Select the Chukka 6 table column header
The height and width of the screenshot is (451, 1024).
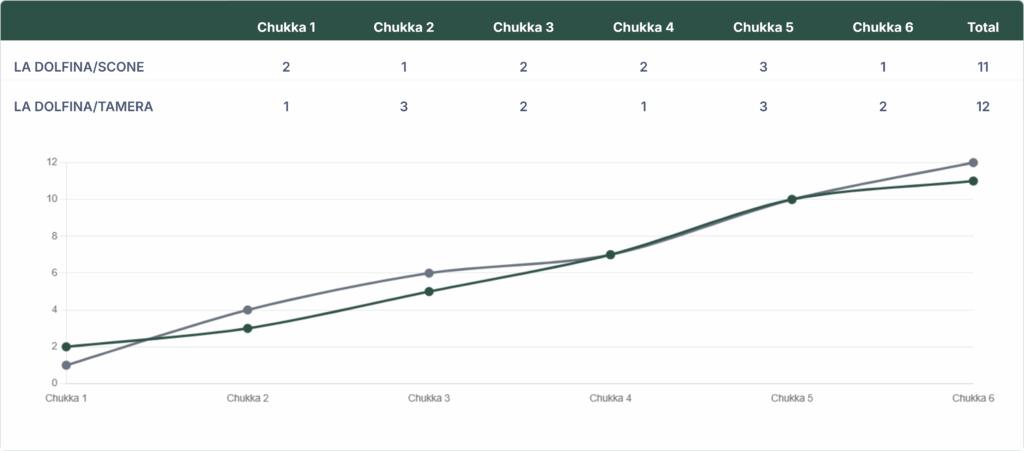coord(882,27)
